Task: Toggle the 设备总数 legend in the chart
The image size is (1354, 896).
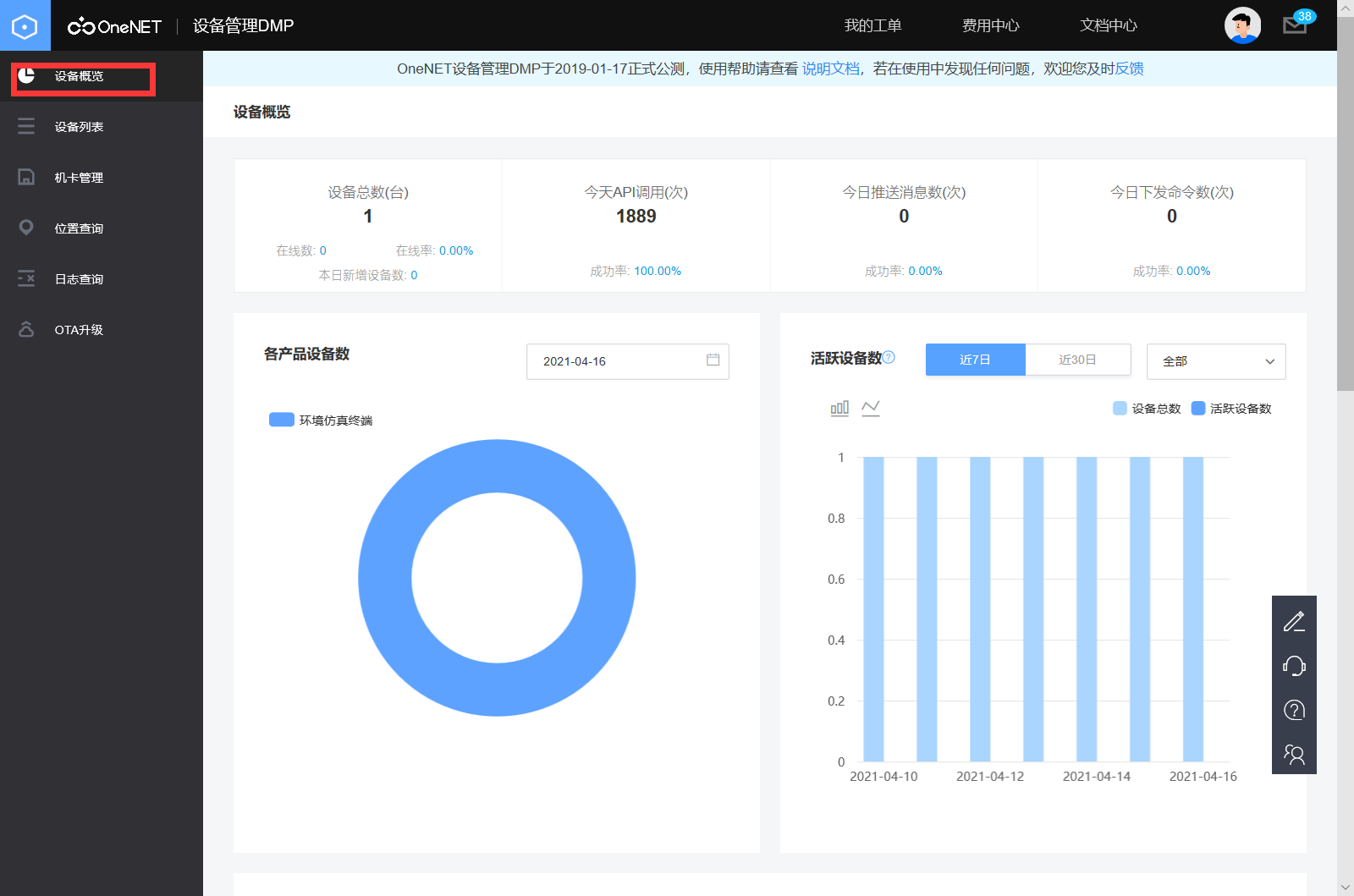Action: pyautogui.click(x=1147, y=408)
